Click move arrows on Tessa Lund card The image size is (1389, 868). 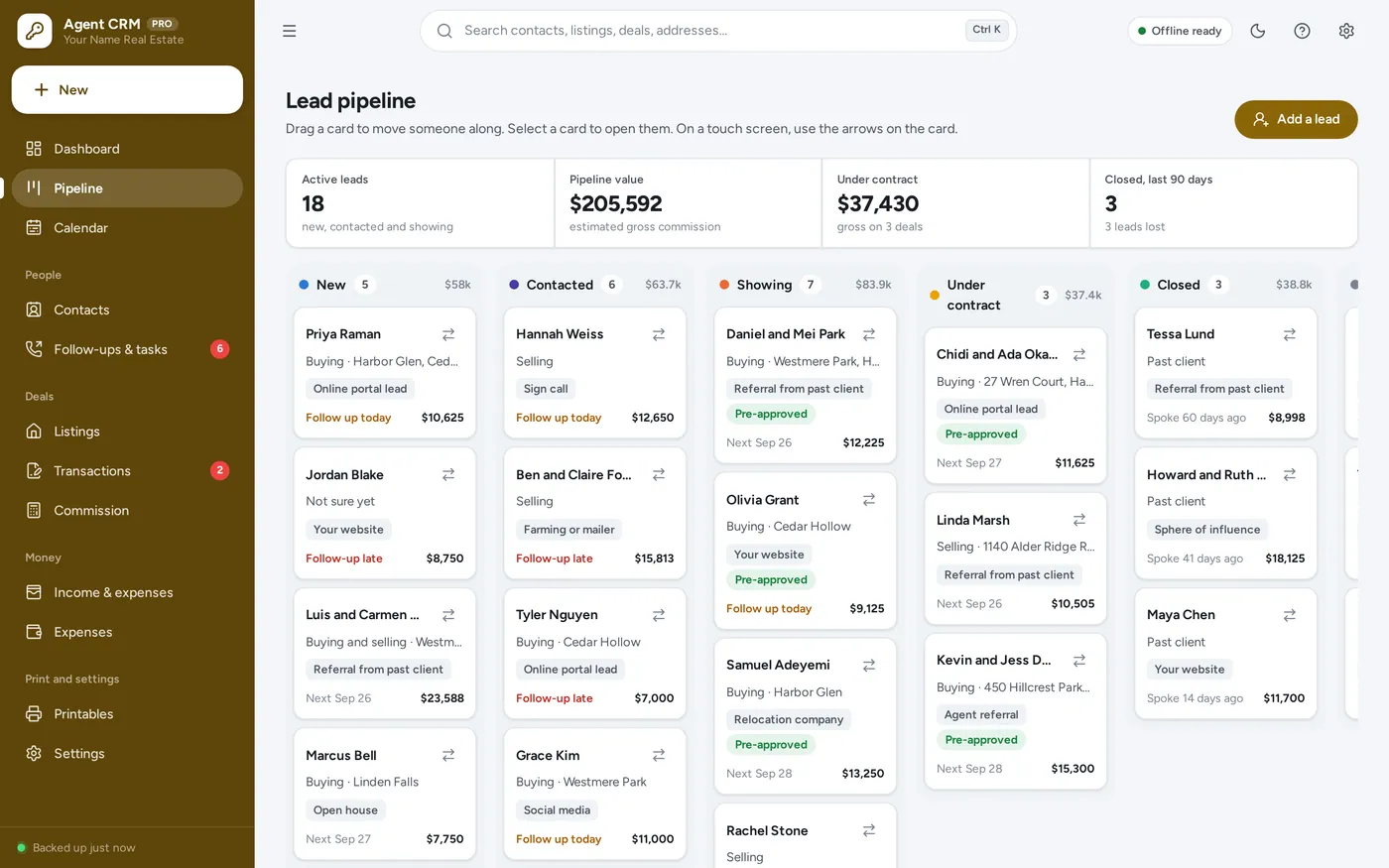pos(1290,334)
